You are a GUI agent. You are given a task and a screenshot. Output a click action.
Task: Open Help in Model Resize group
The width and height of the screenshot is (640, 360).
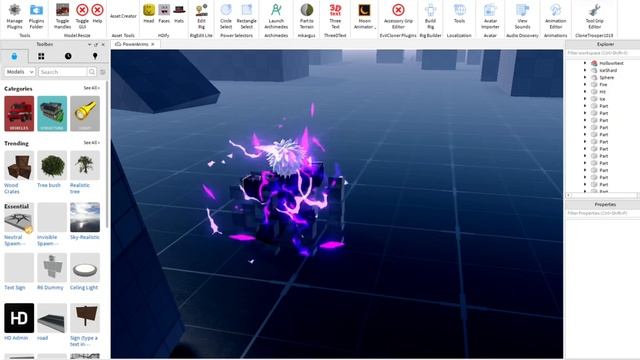[x=97, y=13]
